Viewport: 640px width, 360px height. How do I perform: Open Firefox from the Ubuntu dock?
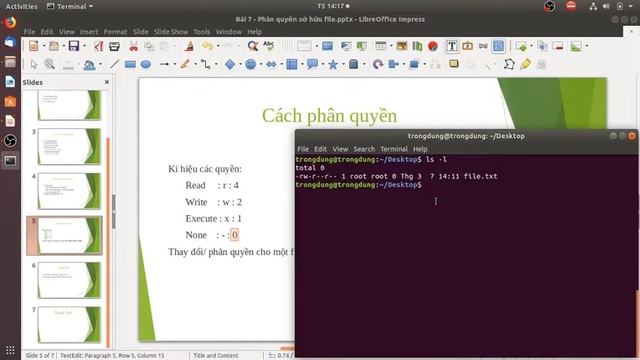coord(10,22)
